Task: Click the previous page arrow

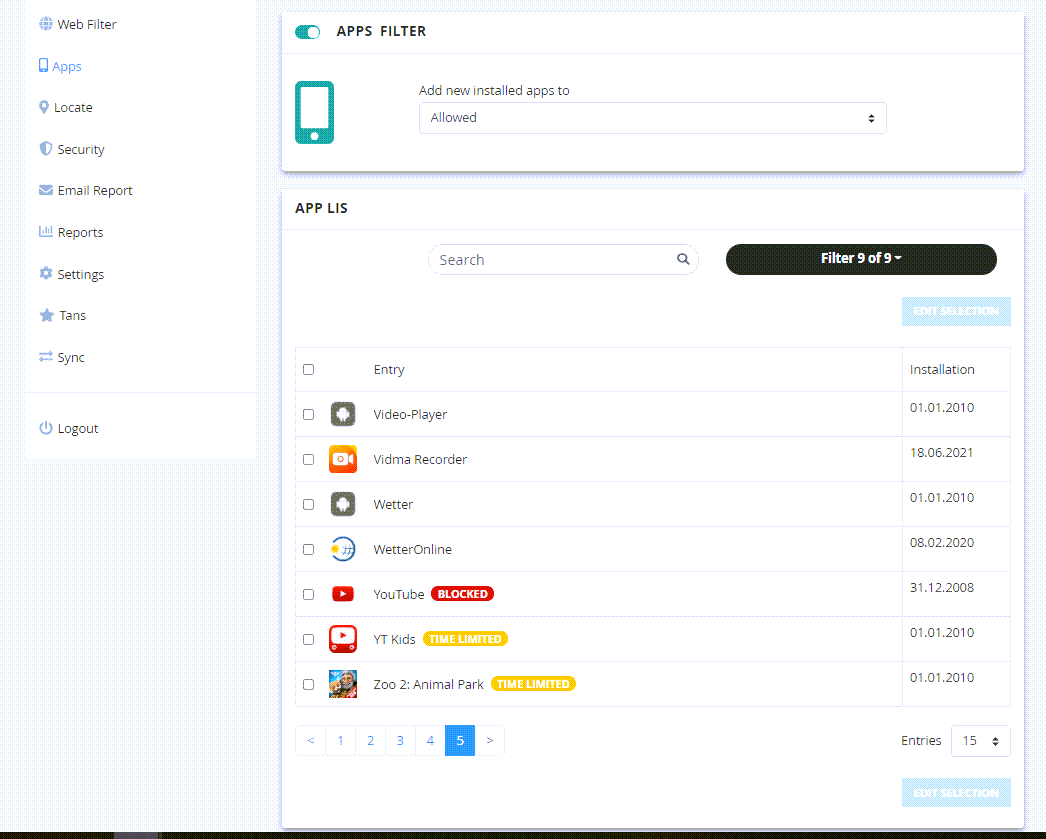Action: click(x=310, y=740)
